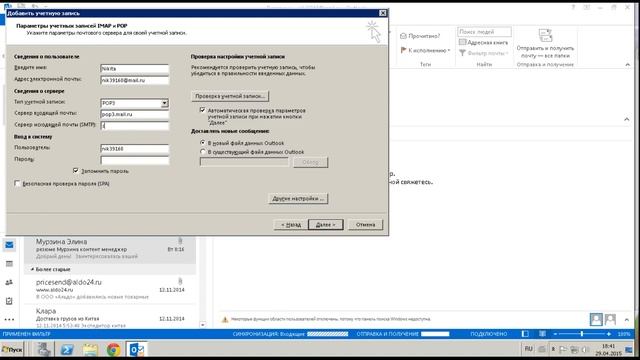Viewport: 640px width, 360px height.
Task: Click the Send/Receive all folders ribbon icon
Action: coord(545,36)
